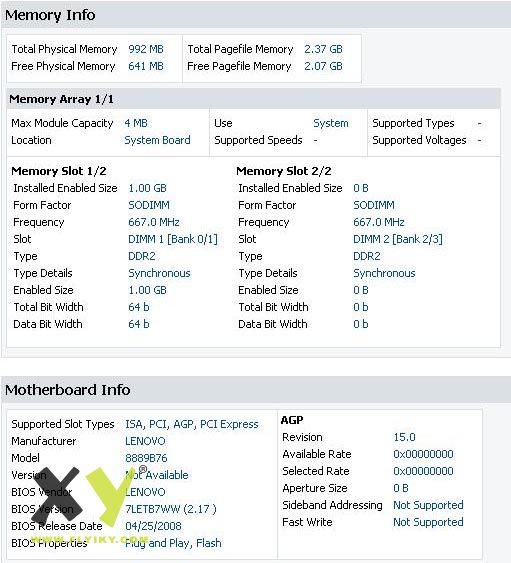Click the Memory Info section header
The height and width of the screenshot is (563, 511).
[x=50, y=15]
